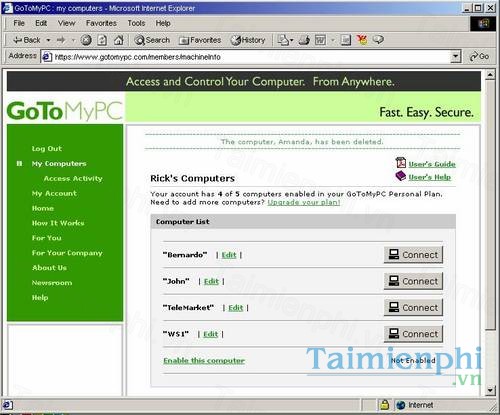Edit the TeleMarket computer

pos(235,308)
